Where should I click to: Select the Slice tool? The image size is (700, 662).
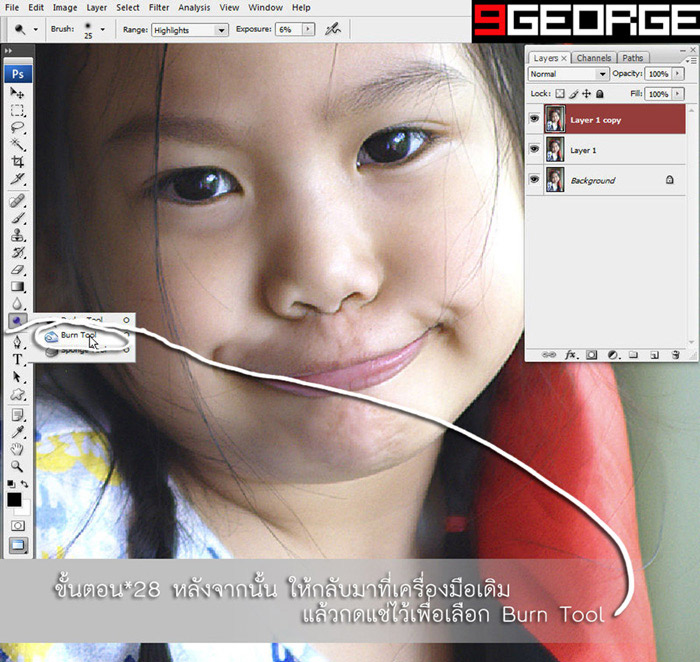[x=17, y=179]
